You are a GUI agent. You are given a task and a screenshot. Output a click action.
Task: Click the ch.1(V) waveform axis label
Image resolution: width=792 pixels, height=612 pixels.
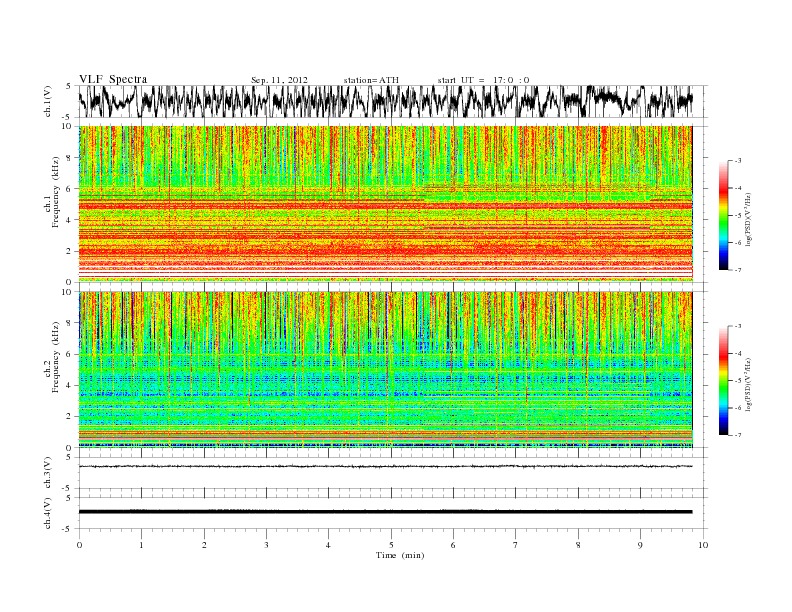[x=48, y=101]
